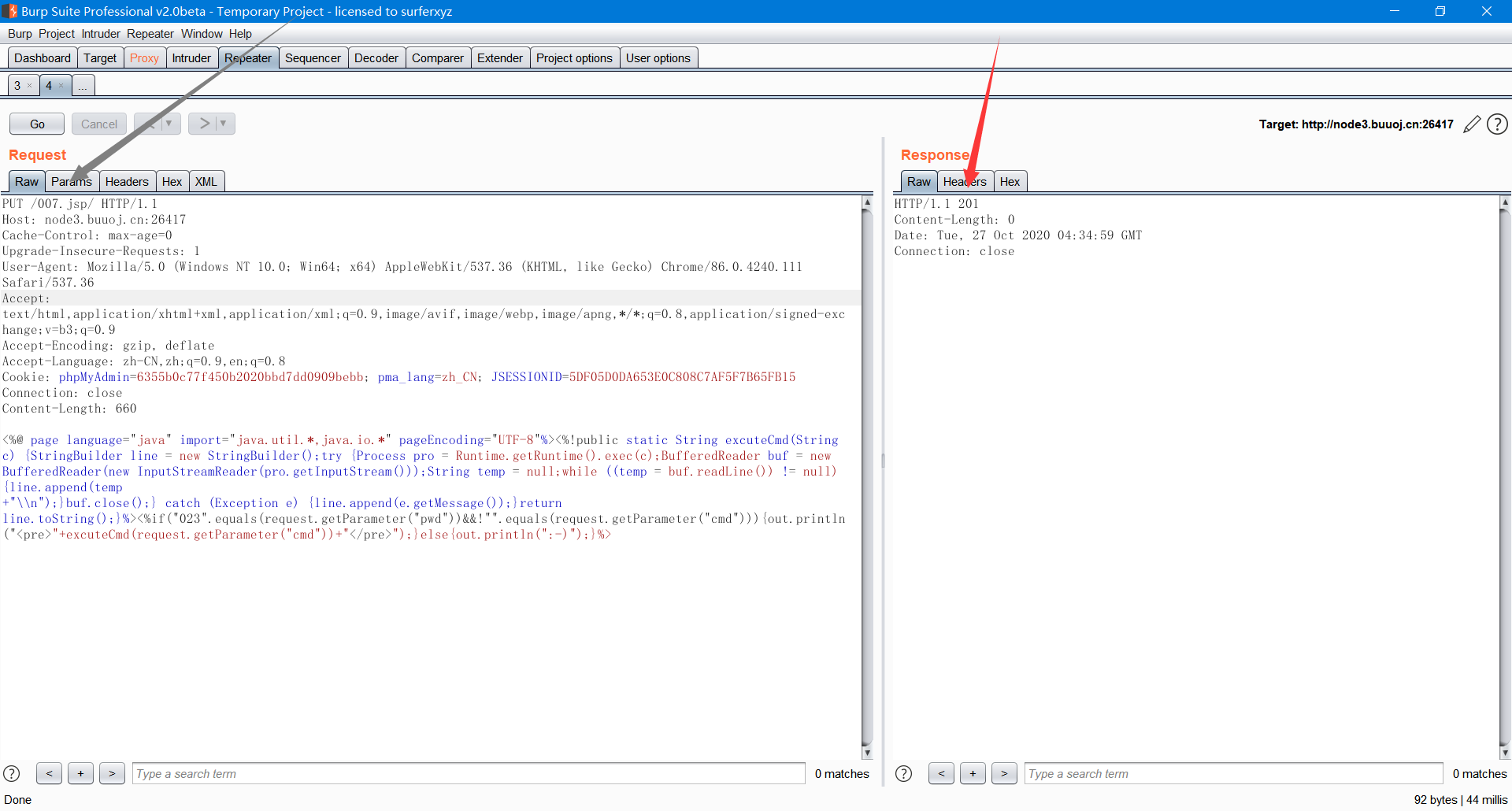
Task: Click request scrollbar down arrow
Action: point(867,753)
